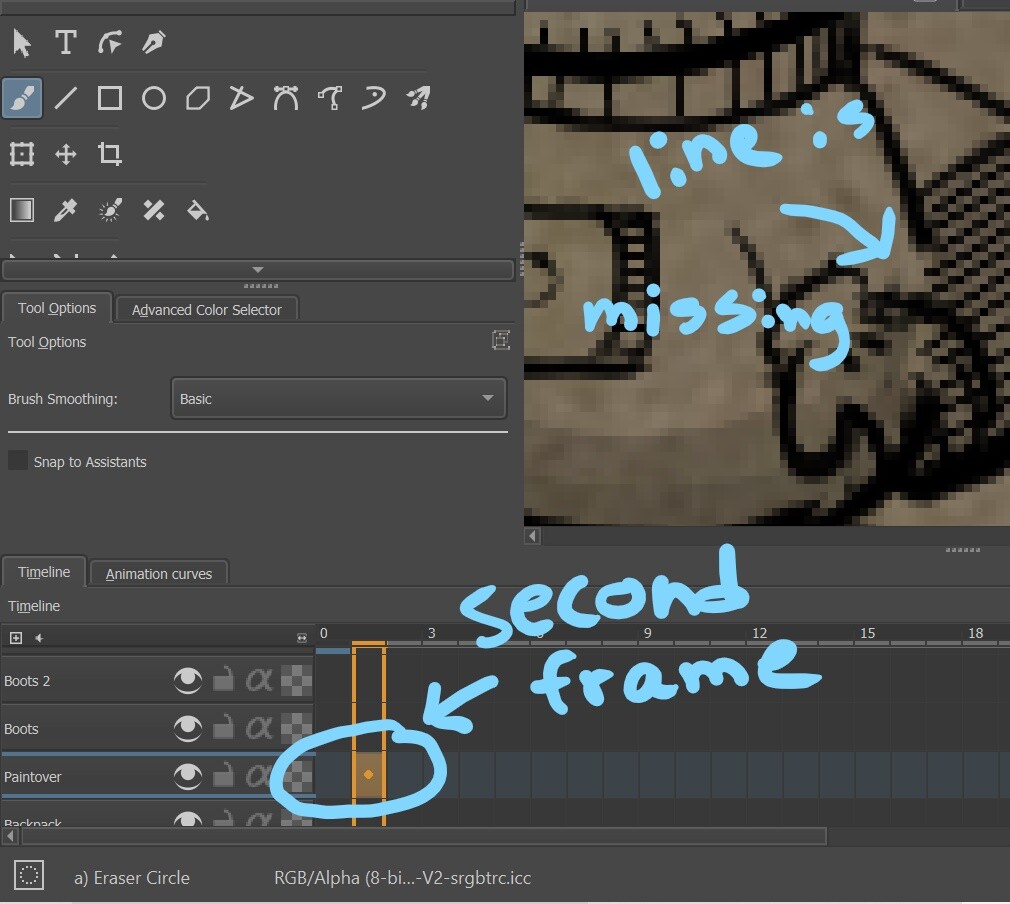Toggle visibility of Paintover layer
This screenshot has height=904, width=1010.
pyautogui.click(x=187, y=776)
